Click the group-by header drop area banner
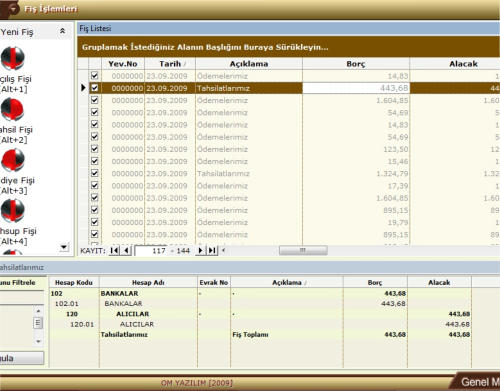This screenshot has height=391, width=500. pos(289,47)
